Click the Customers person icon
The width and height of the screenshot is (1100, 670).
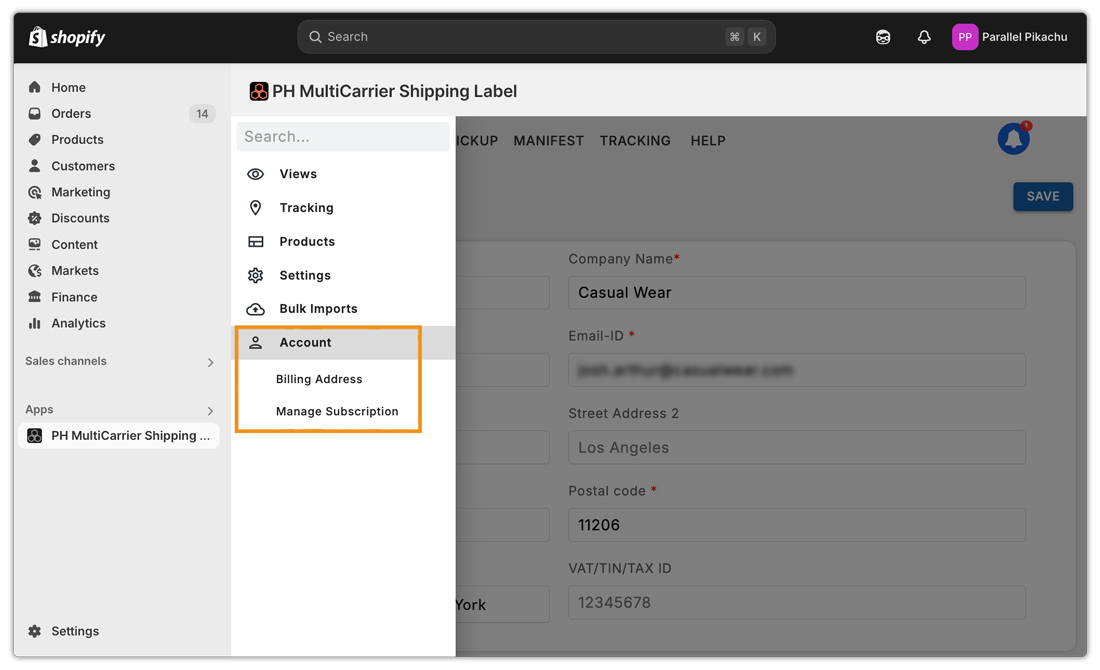point(34,166)
